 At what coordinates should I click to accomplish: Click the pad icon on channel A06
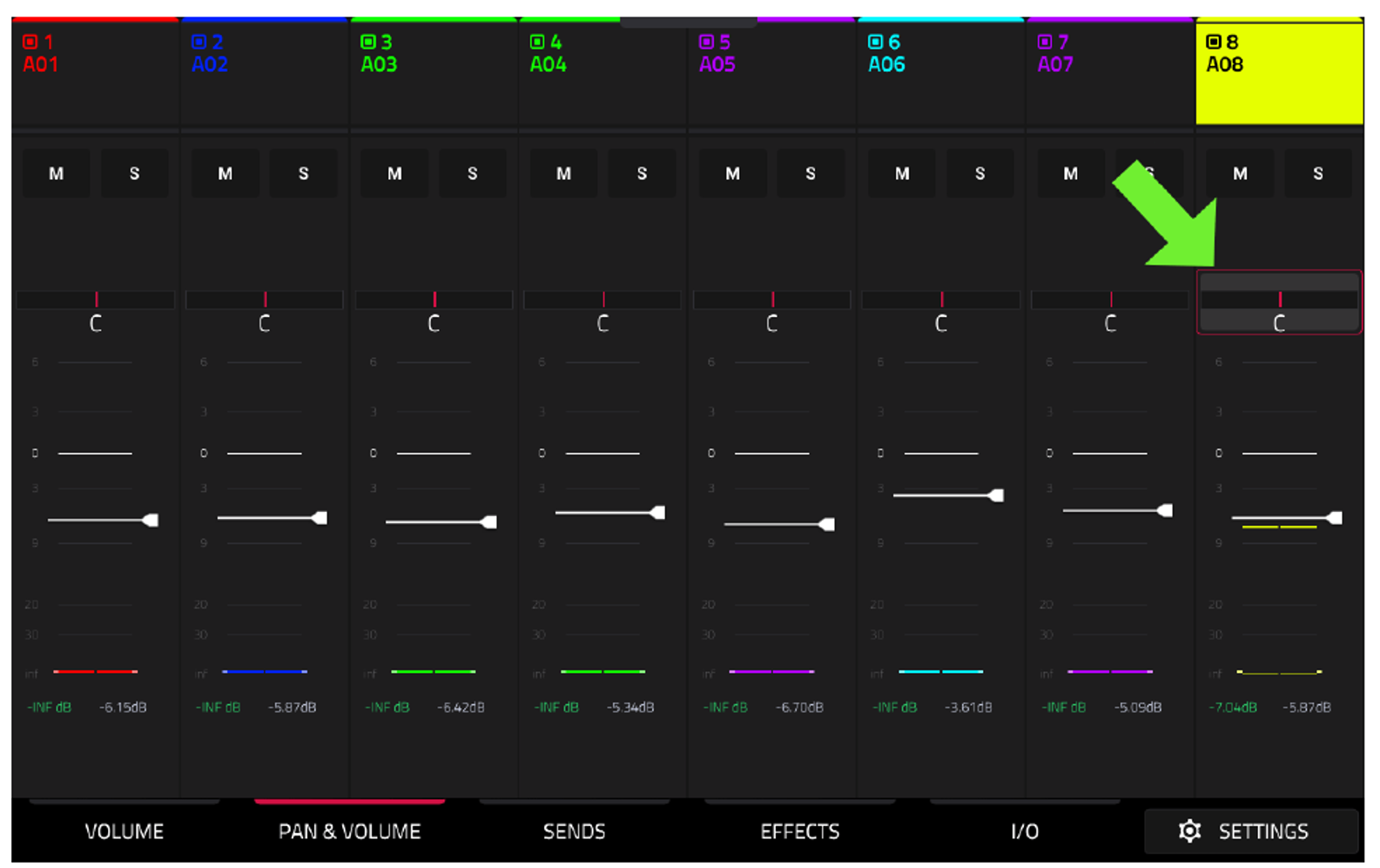coord(875,42)
